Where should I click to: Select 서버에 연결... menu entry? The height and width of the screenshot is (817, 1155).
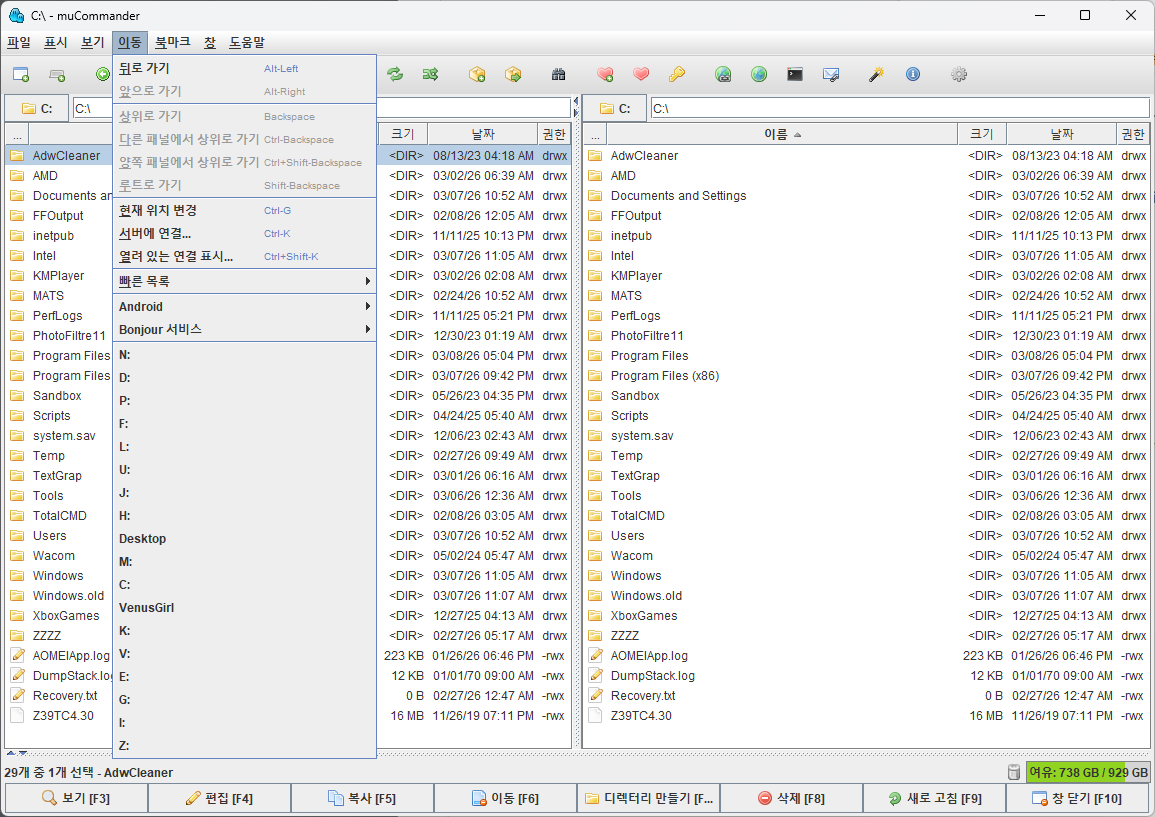tap(245, 234)
